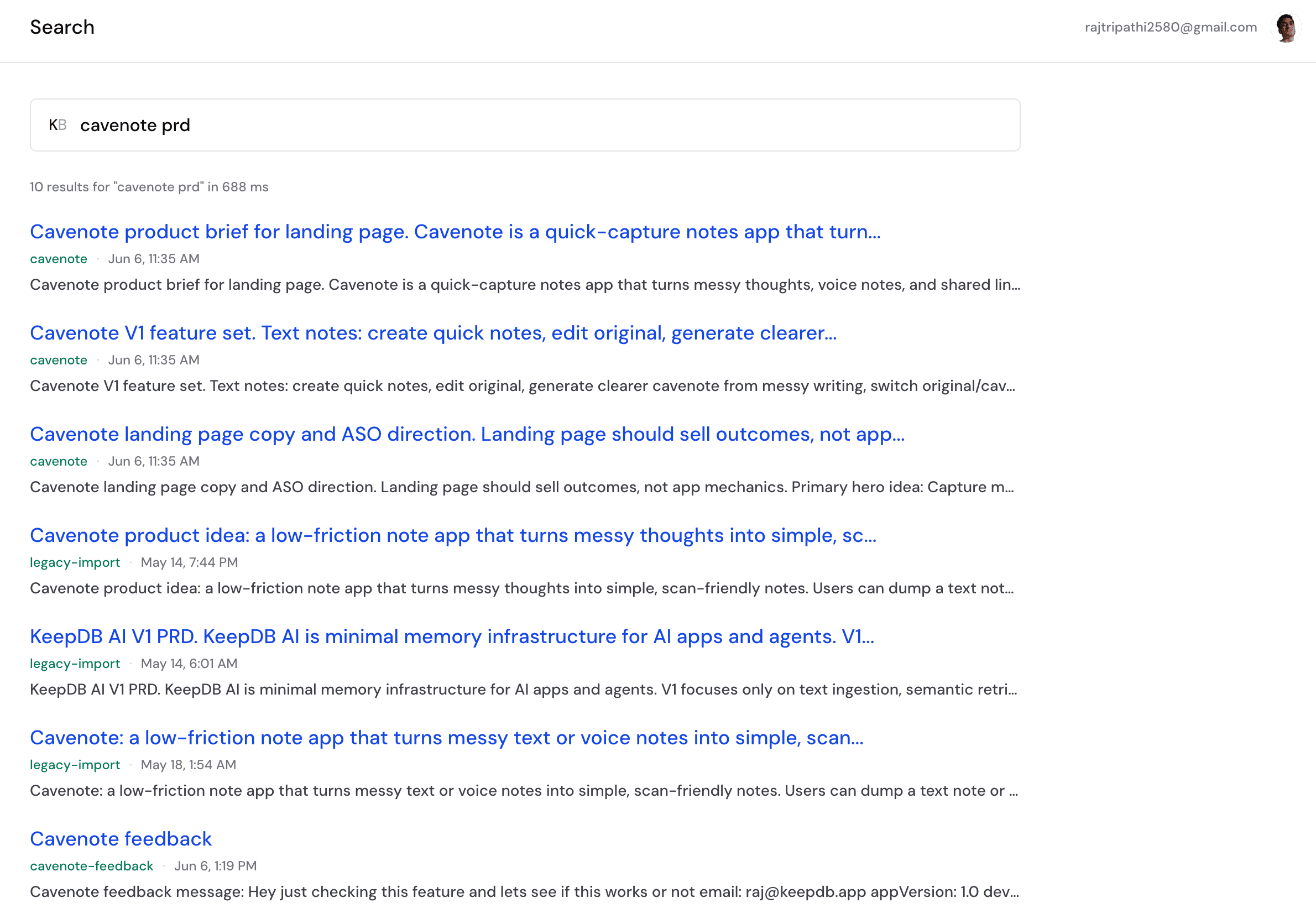Click snippet 'Cavenote landing page copy and ASO direction'
The image size is (1316, 908).
[x=521, y=487]
